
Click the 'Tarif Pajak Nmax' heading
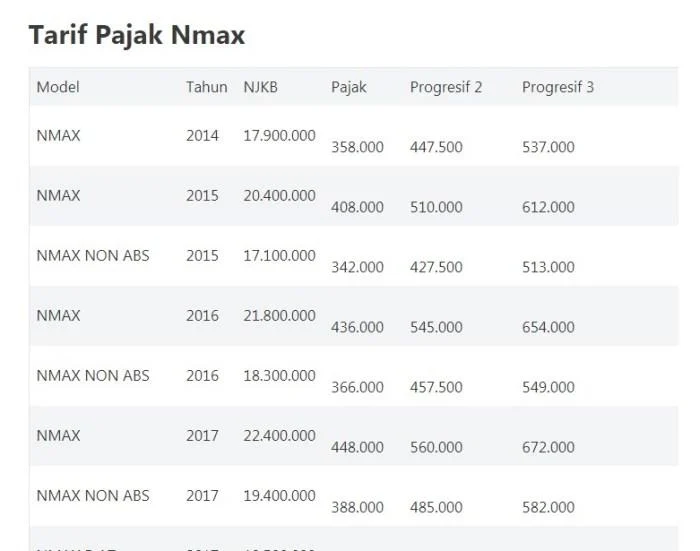click(x=137, y=35)
